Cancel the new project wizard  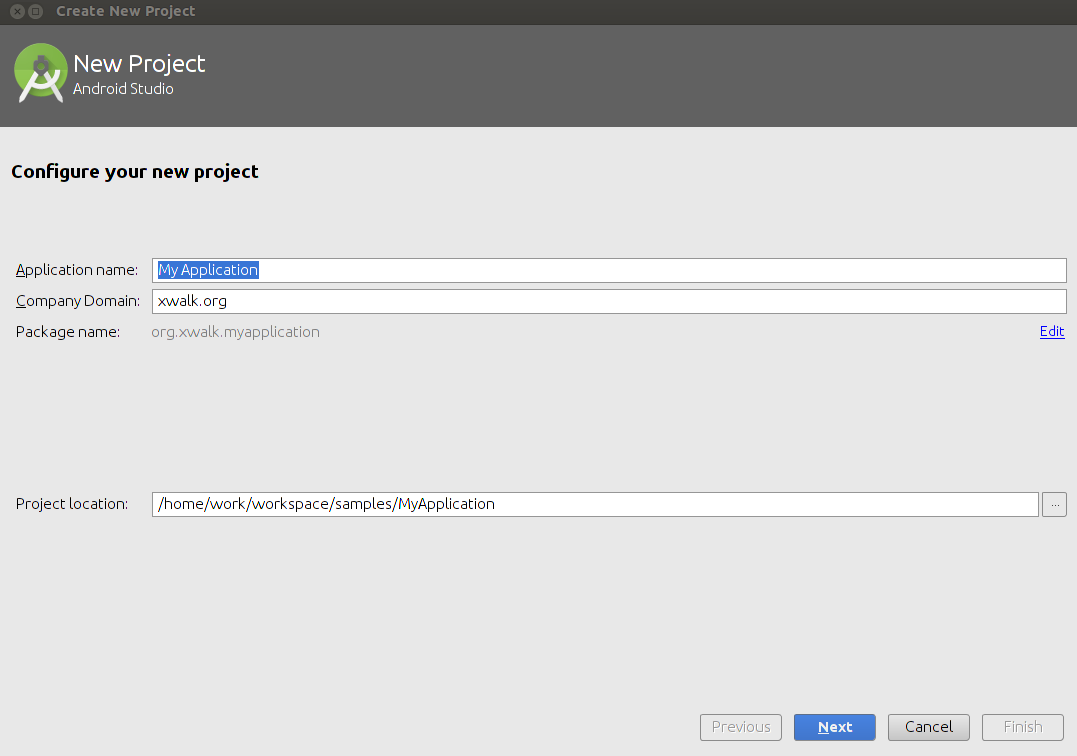point(929,727)
